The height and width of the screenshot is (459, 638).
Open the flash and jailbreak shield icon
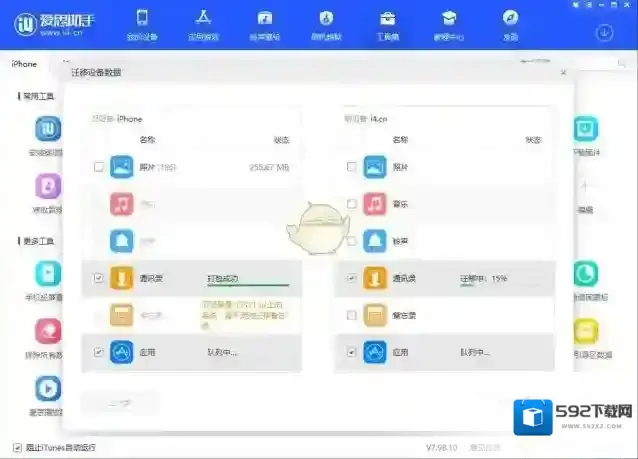[x=326, y=24]
